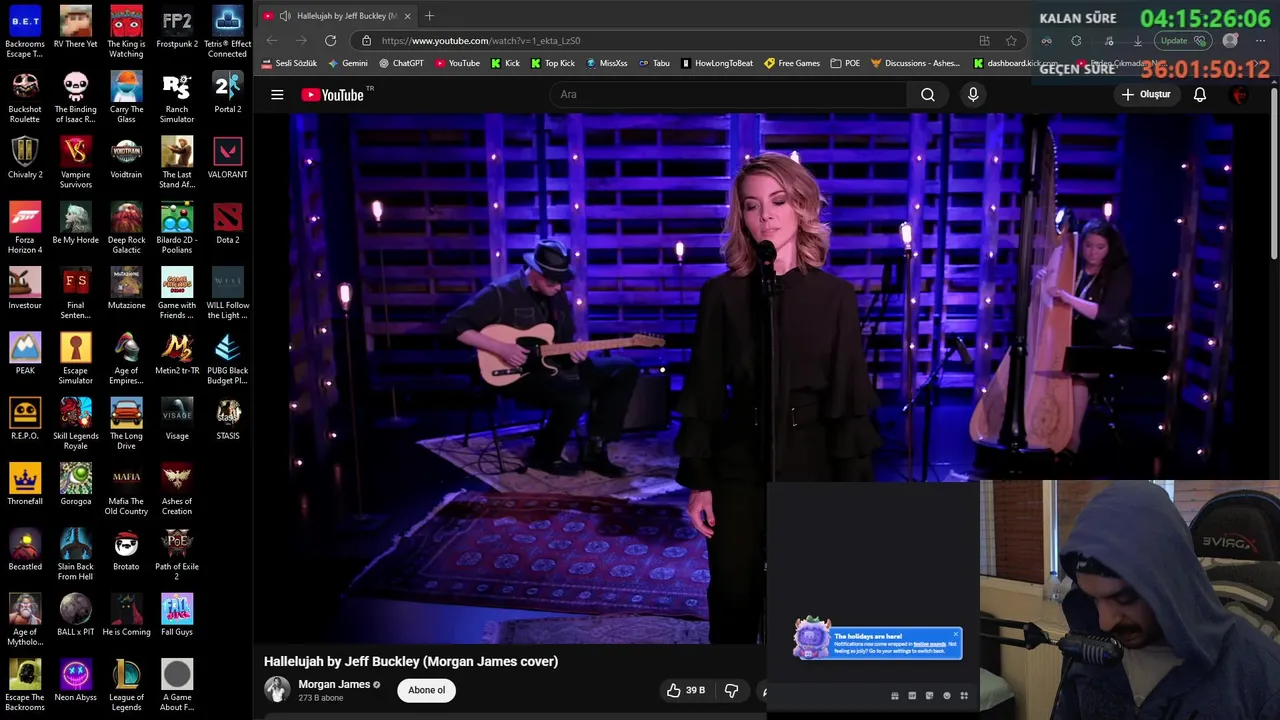Click the YouTube page vertical scrollbar
Viewport: 1280px width, 720px height.
1274,175
